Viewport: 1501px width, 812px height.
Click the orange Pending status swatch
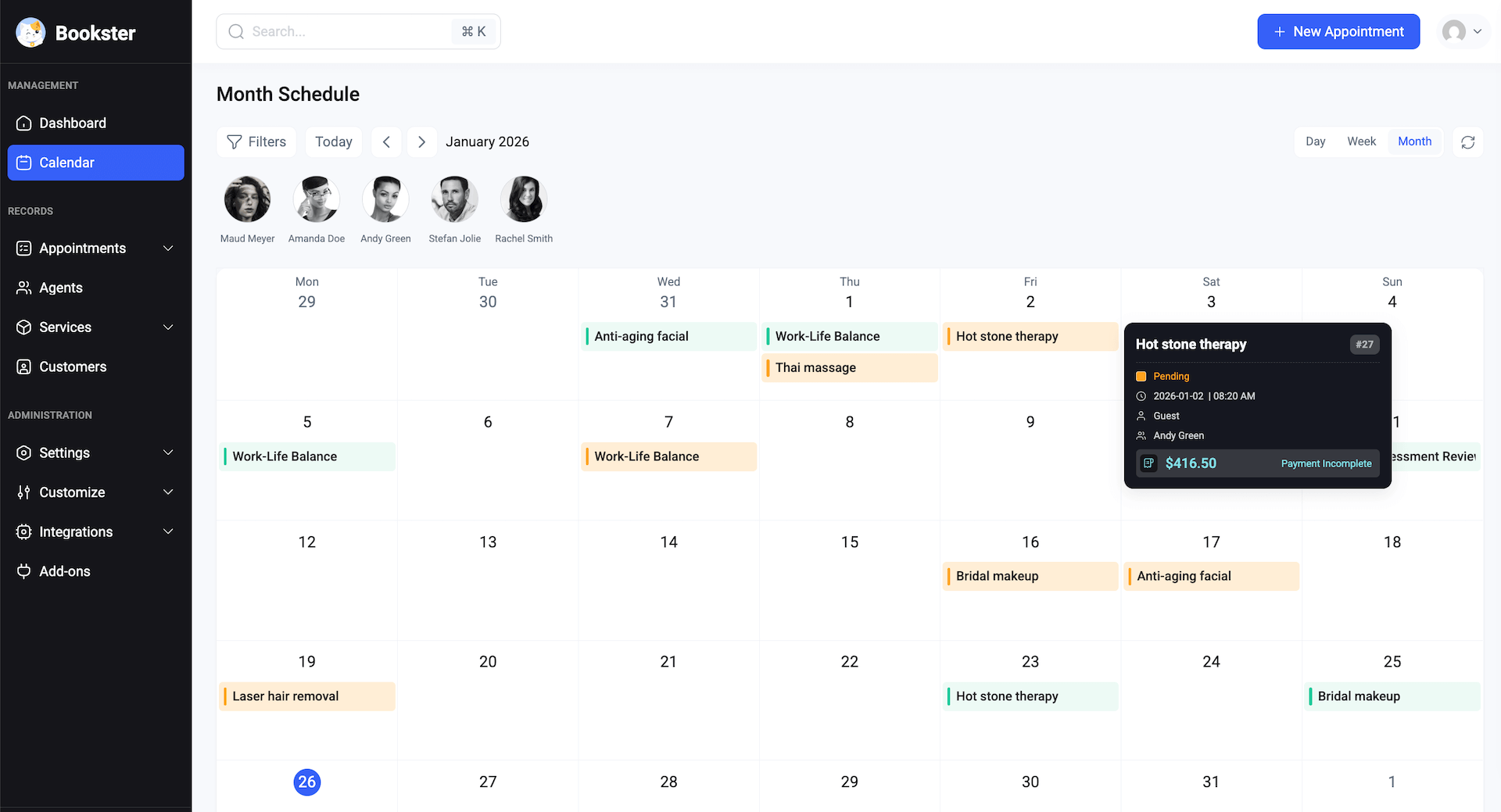(1141, 377)
